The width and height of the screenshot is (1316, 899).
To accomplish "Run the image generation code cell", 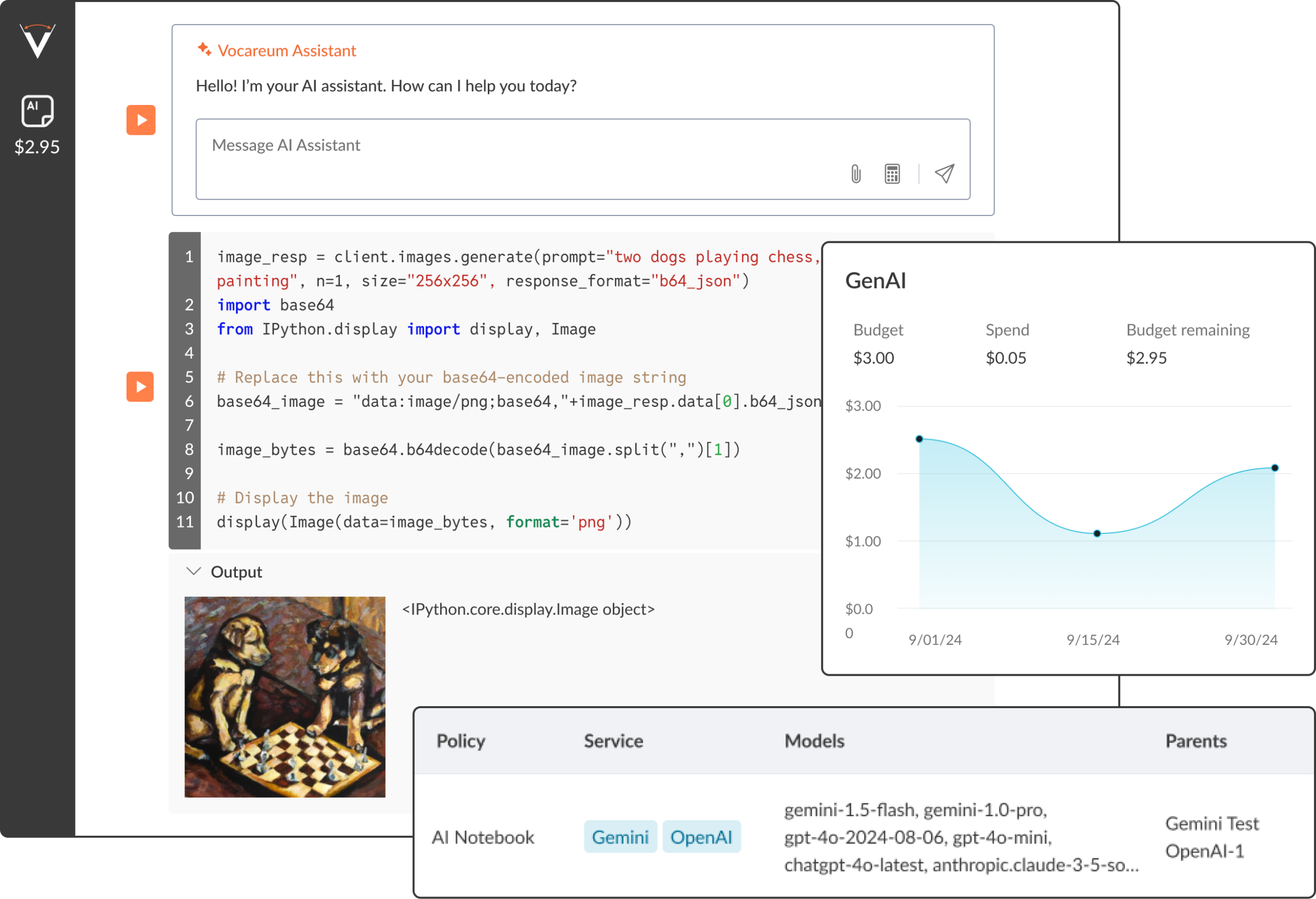I will 140,387.
